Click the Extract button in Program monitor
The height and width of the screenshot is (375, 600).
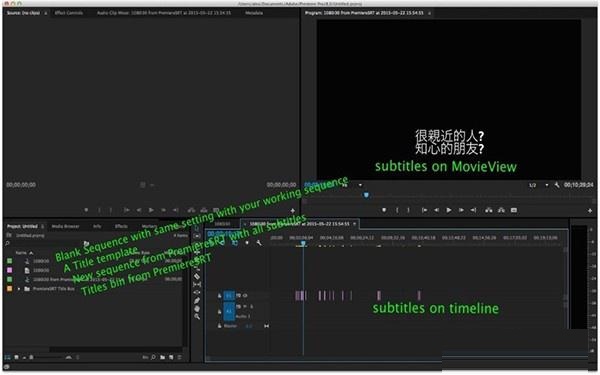click(501, 210)
